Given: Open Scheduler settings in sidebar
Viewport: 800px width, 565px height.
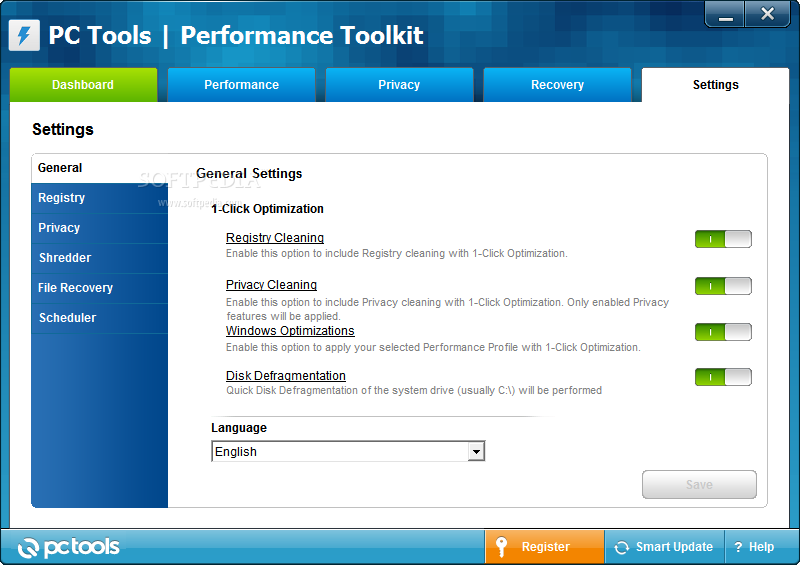Looking at the screenshot, I should [99, 318].
